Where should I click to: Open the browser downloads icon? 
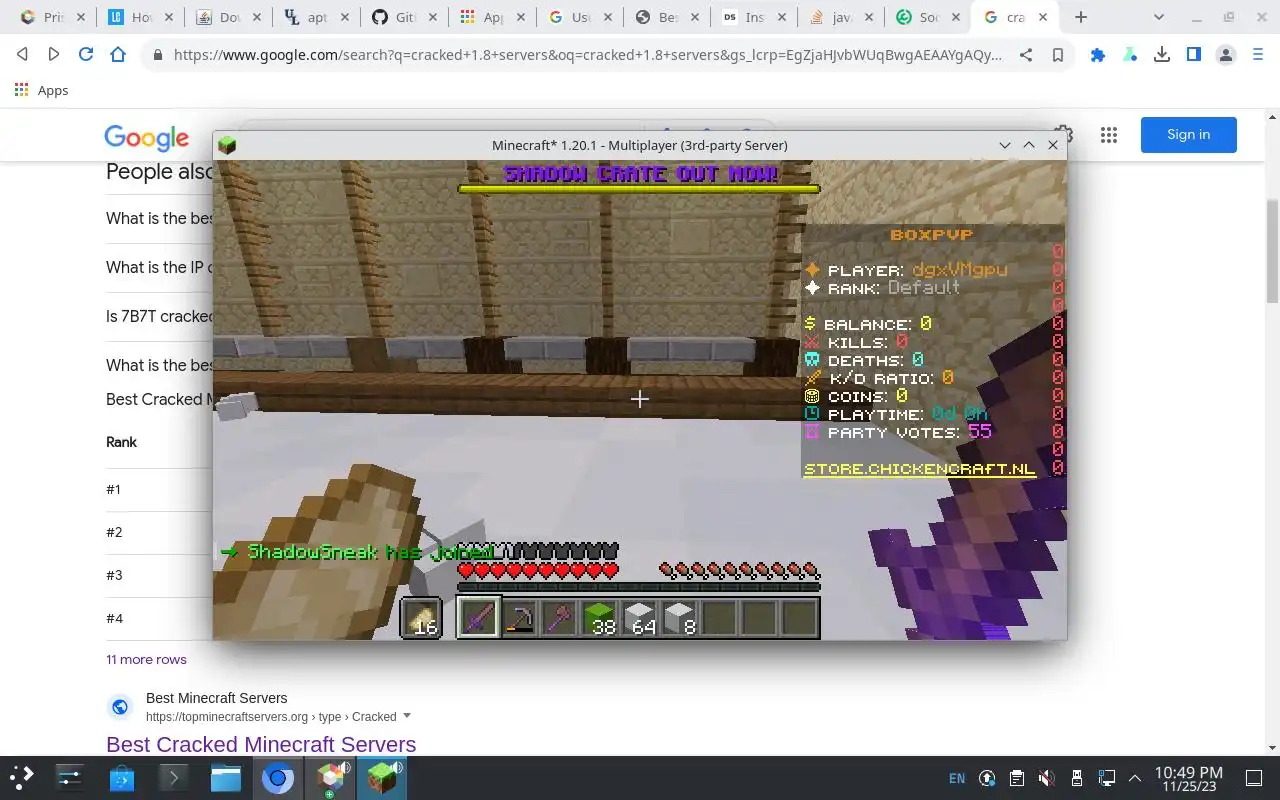1162,55
